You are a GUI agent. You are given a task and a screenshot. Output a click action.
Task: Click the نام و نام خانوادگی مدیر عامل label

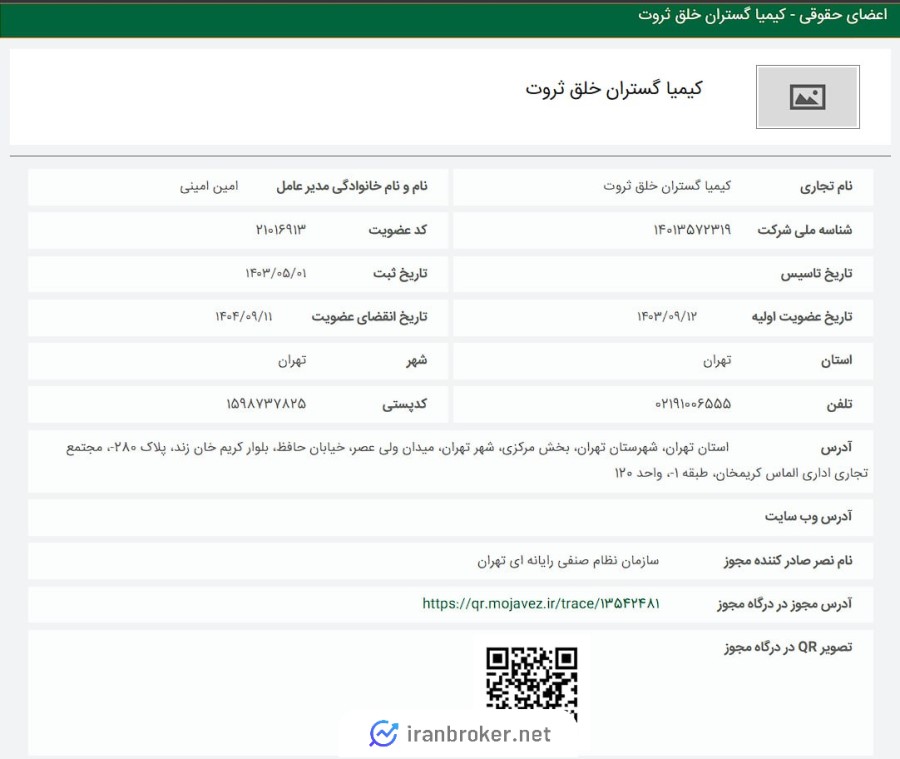coord(352,187)
